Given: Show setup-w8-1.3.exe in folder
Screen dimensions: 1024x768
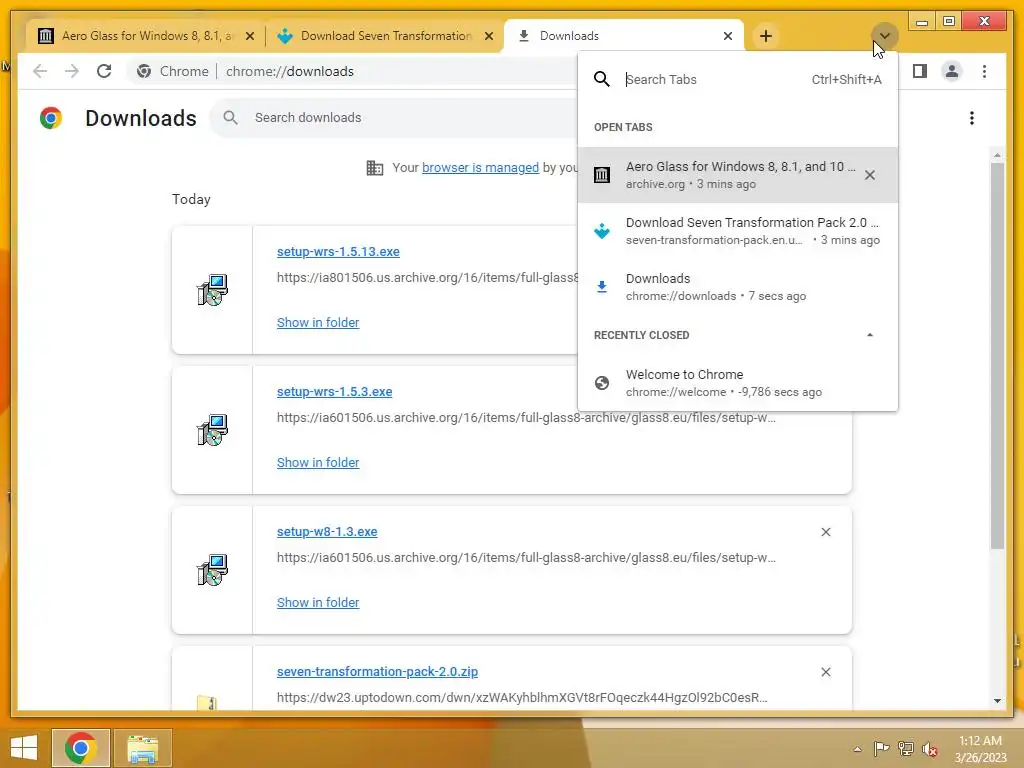Looking at the screenshot, I should (x=317, y=603).
